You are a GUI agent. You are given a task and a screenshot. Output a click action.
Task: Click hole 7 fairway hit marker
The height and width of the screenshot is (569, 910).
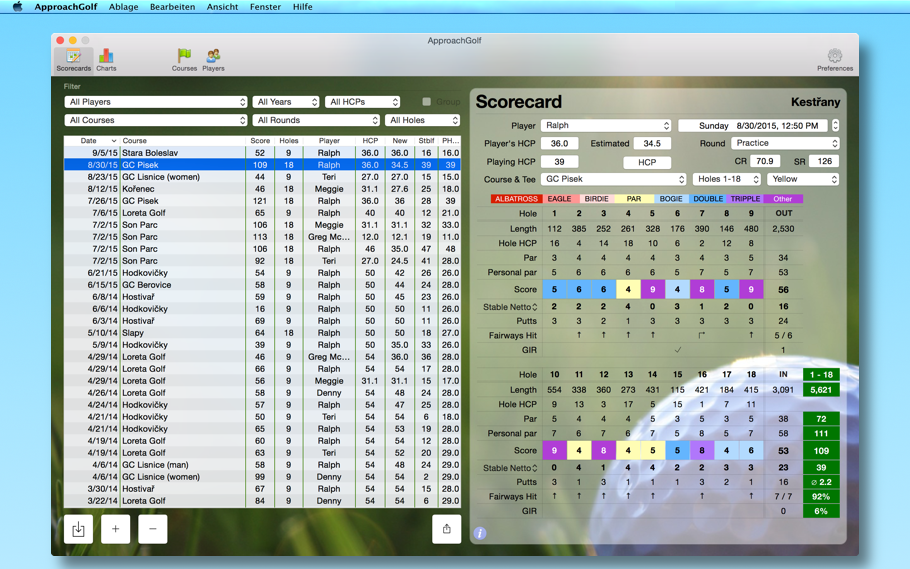[x=702, y=335]
